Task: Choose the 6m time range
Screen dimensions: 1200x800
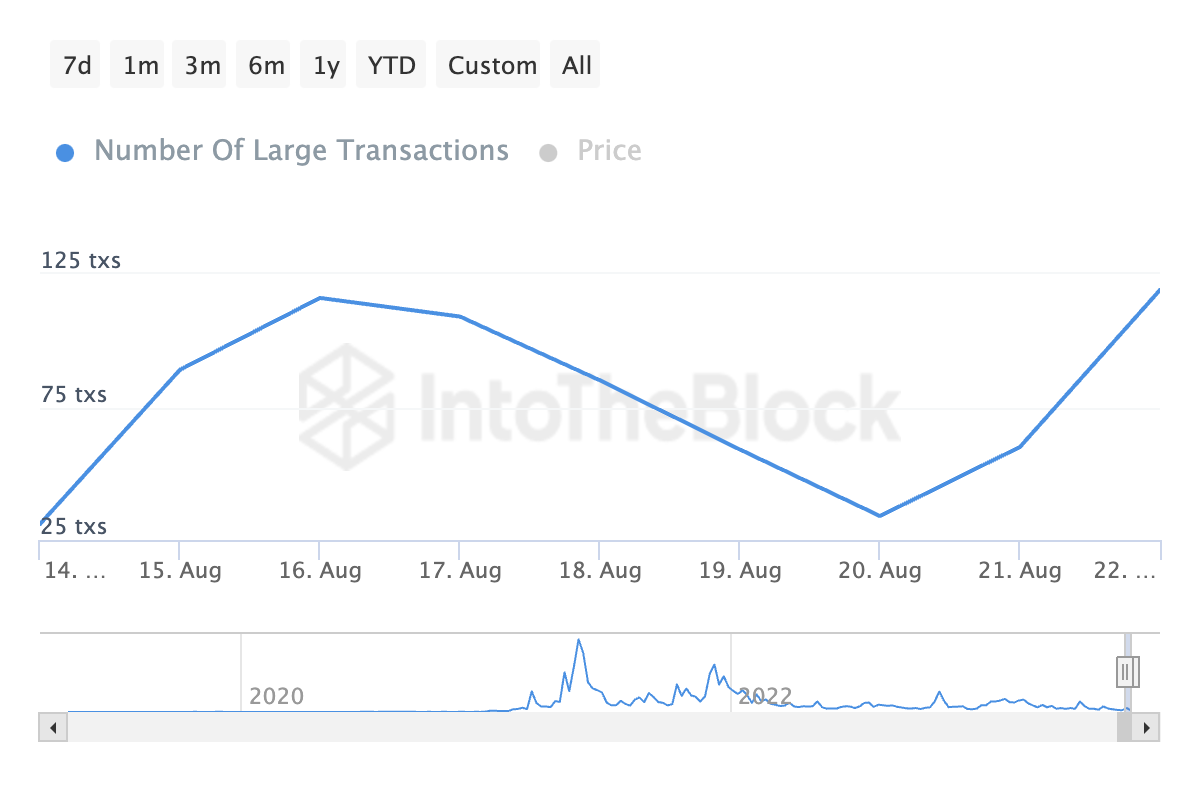Action: coord(266,66)
